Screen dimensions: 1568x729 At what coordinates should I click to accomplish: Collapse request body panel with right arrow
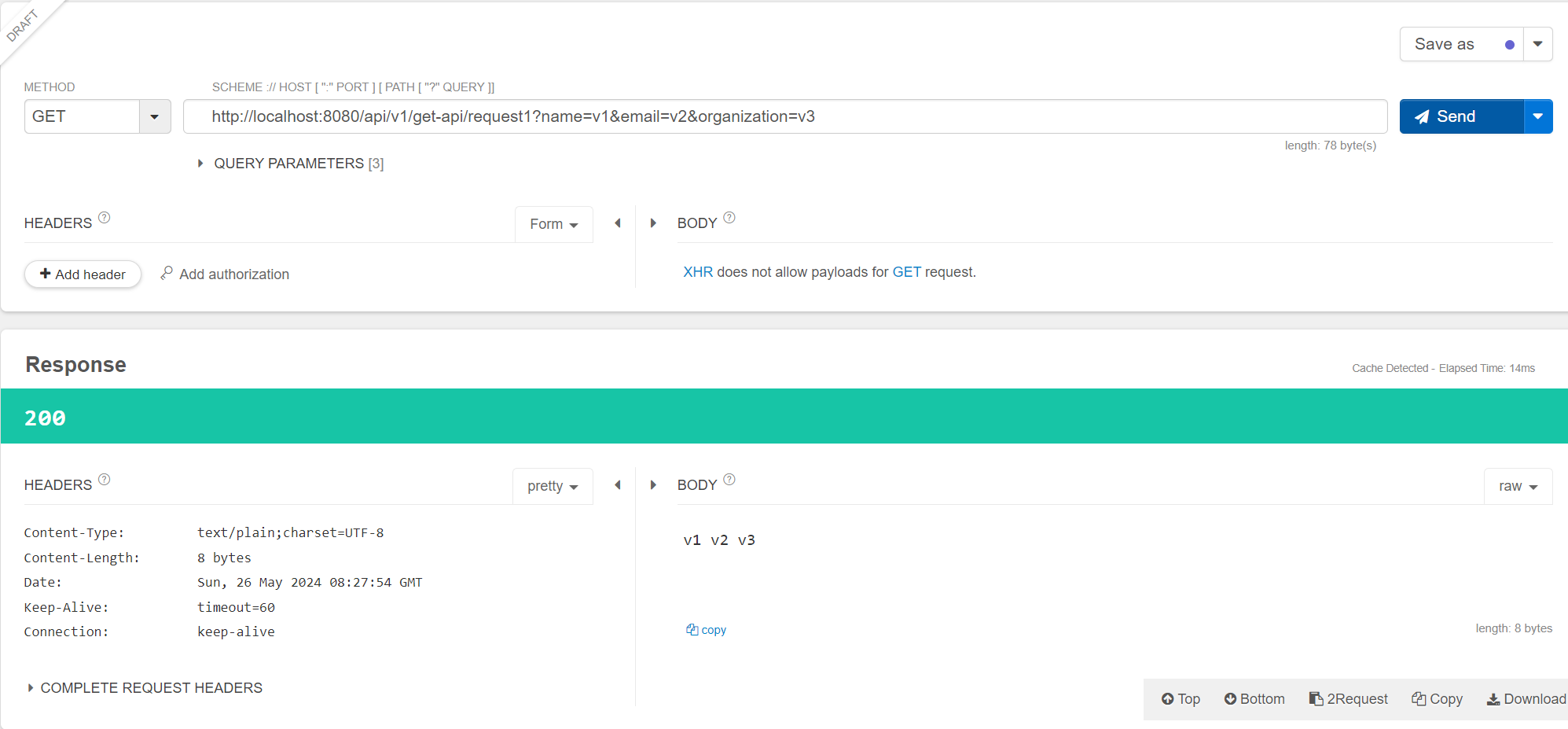point(653,223)
